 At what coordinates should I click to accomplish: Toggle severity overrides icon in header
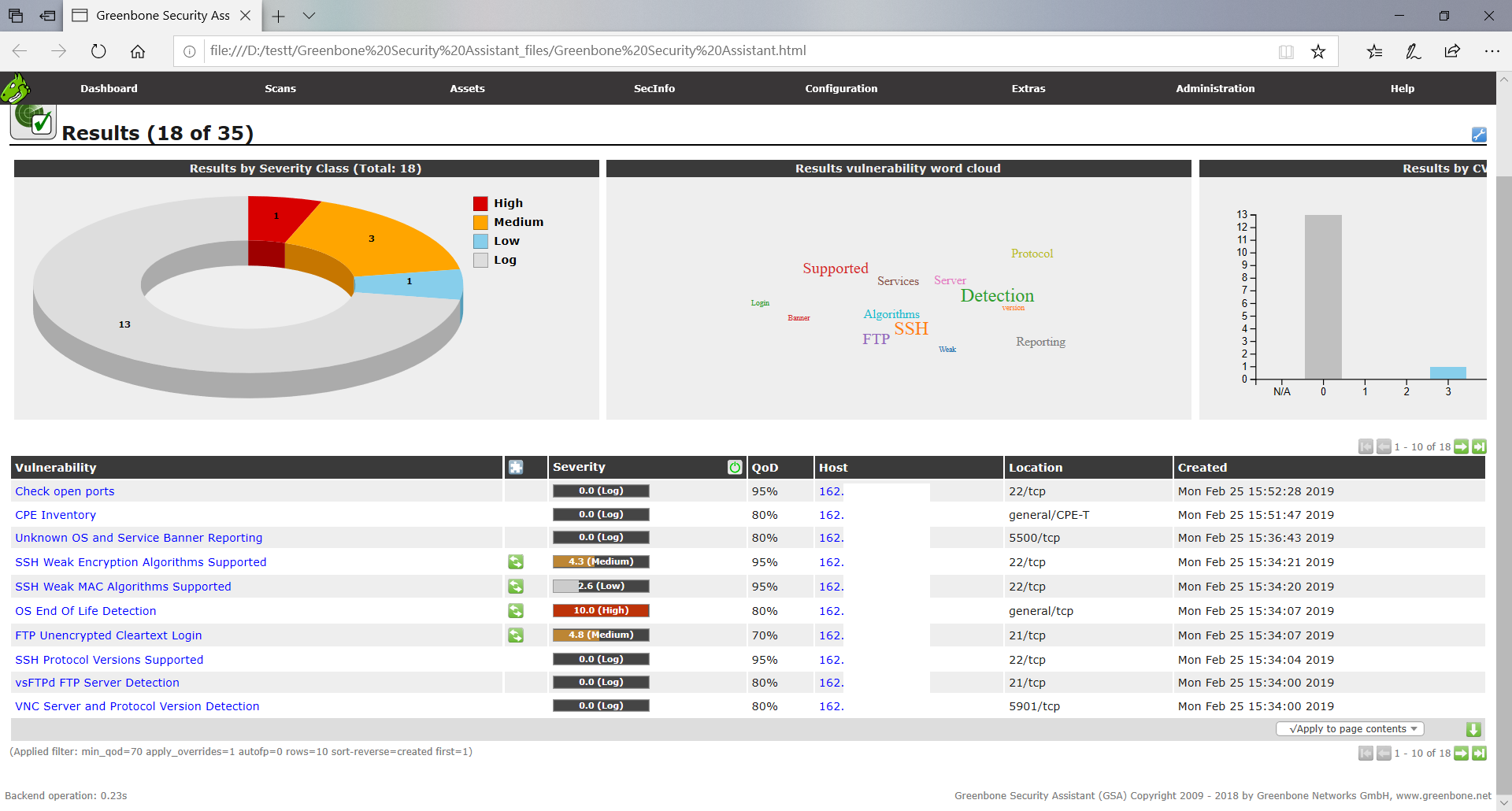735,468
